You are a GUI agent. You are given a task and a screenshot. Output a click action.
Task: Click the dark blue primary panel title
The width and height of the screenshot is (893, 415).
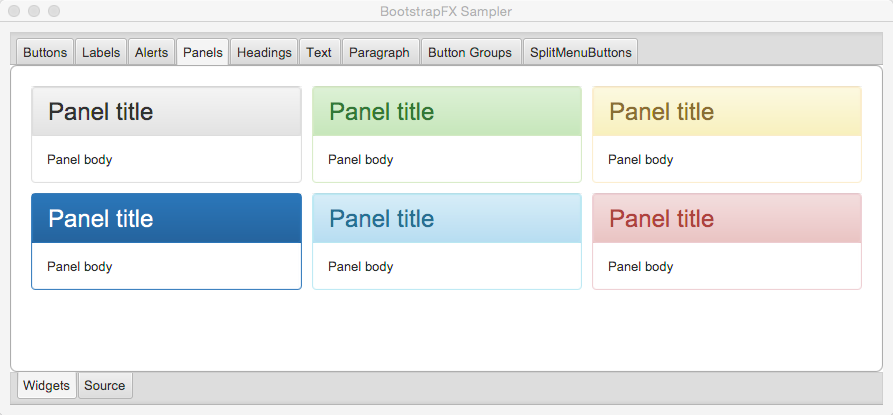point(101,219)
